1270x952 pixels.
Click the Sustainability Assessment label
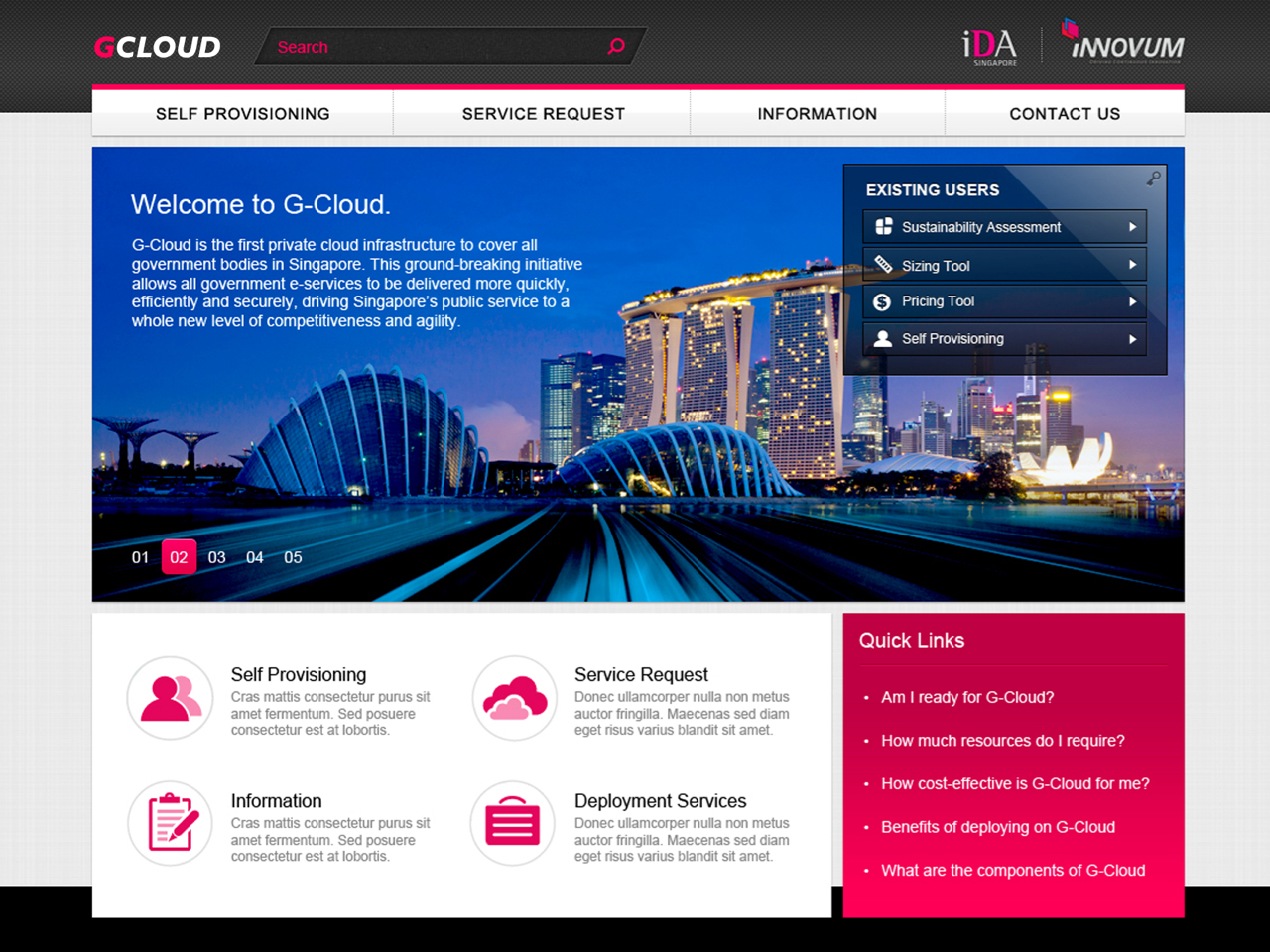coord(981,227)
